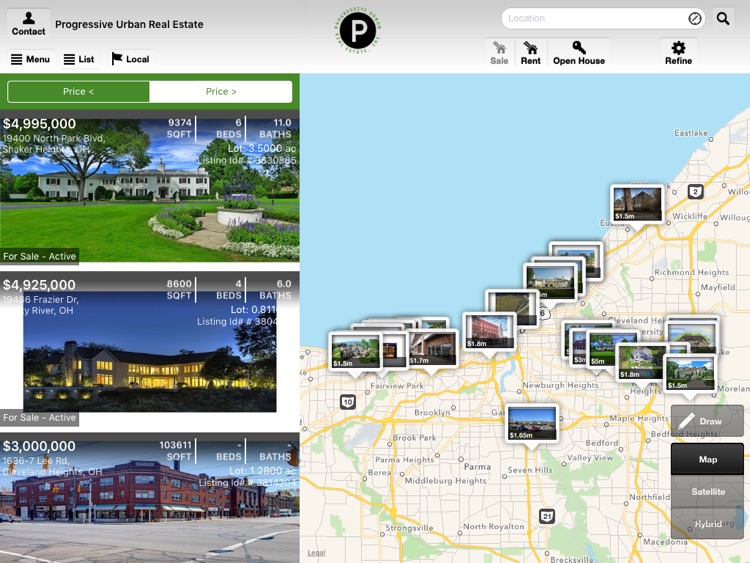Open Local flag section

(x=131, y=59)
